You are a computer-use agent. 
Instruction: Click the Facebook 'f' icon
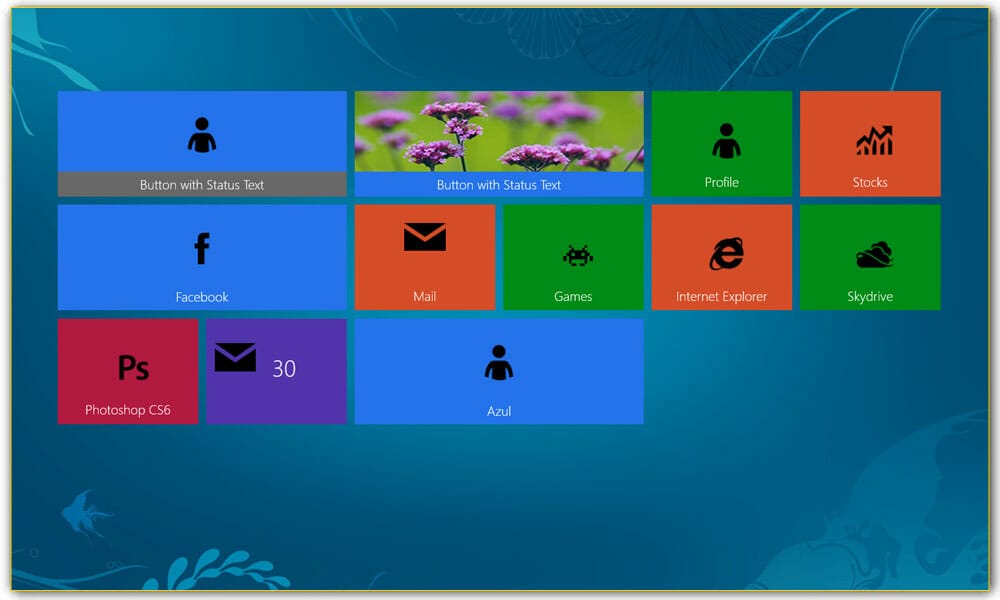click(x=201, y=247)
